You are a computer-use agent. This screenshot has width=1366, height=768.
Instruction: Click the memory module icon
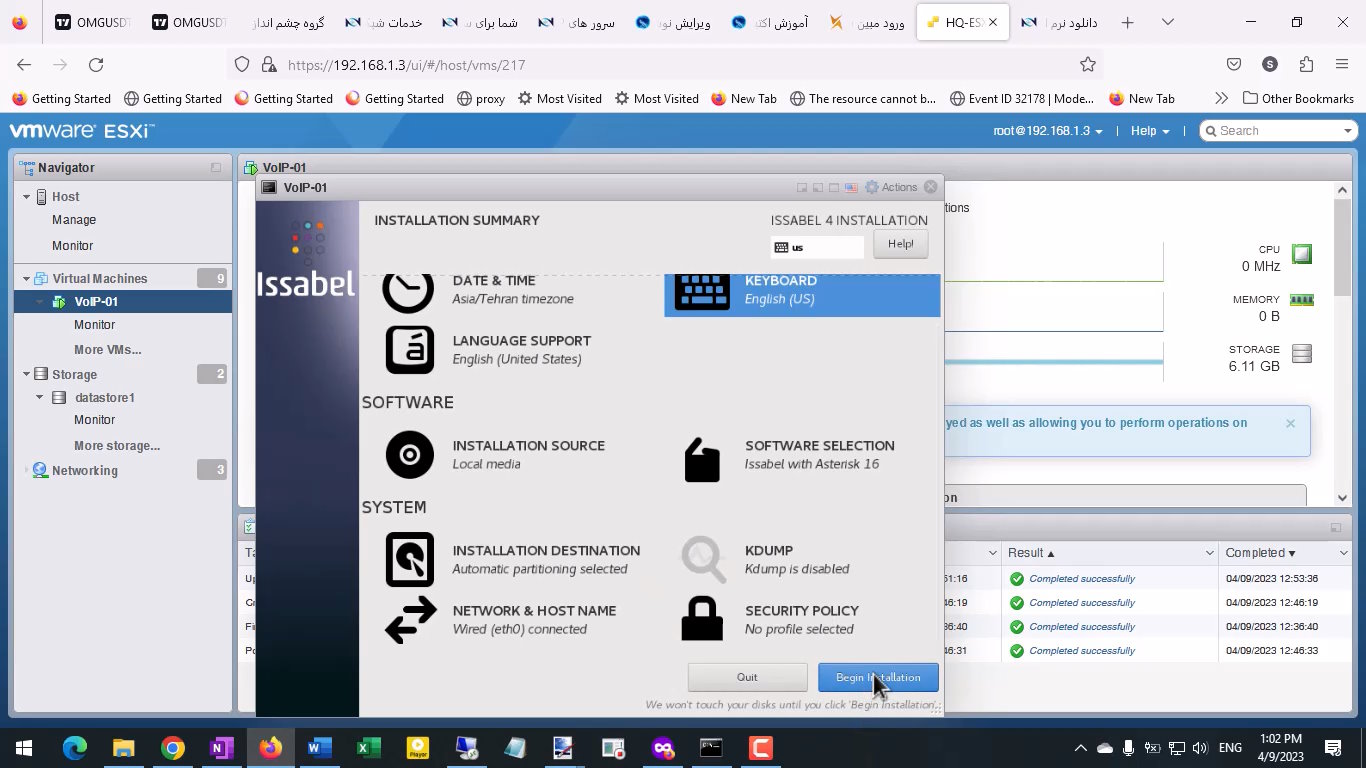coord(1301,299)
